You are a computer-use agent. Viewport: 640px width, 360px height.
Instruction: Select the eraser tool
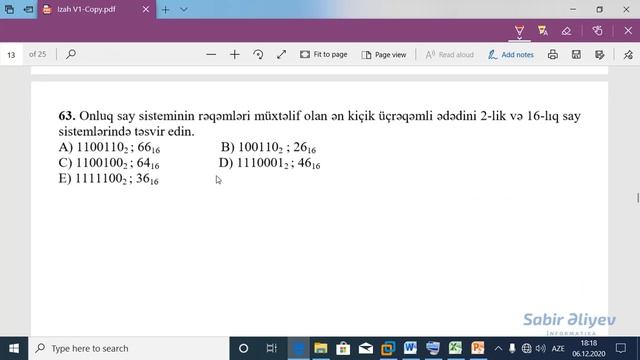coord(566,31)
